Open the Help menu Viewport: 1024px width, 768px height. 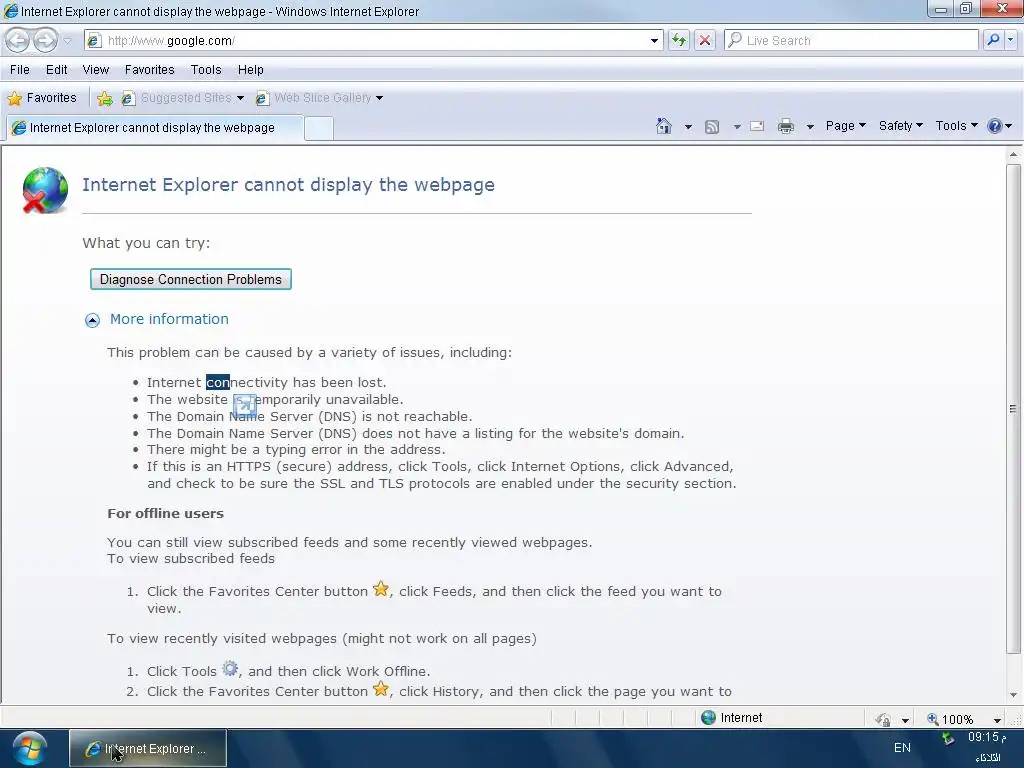250,70
